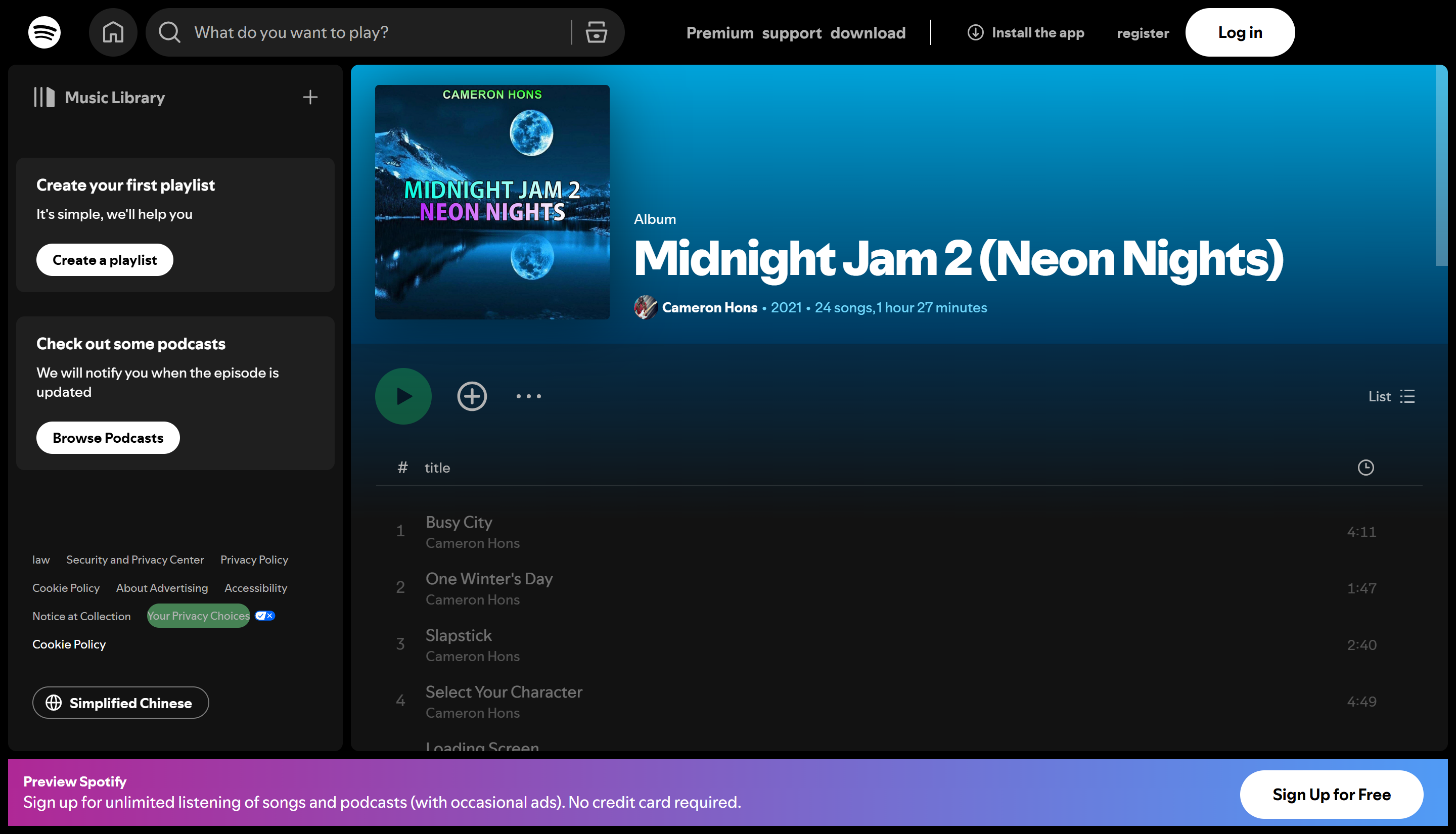Open Simplified Chinese language selector
Screen dimensions: 1456x834
point(120,703)
